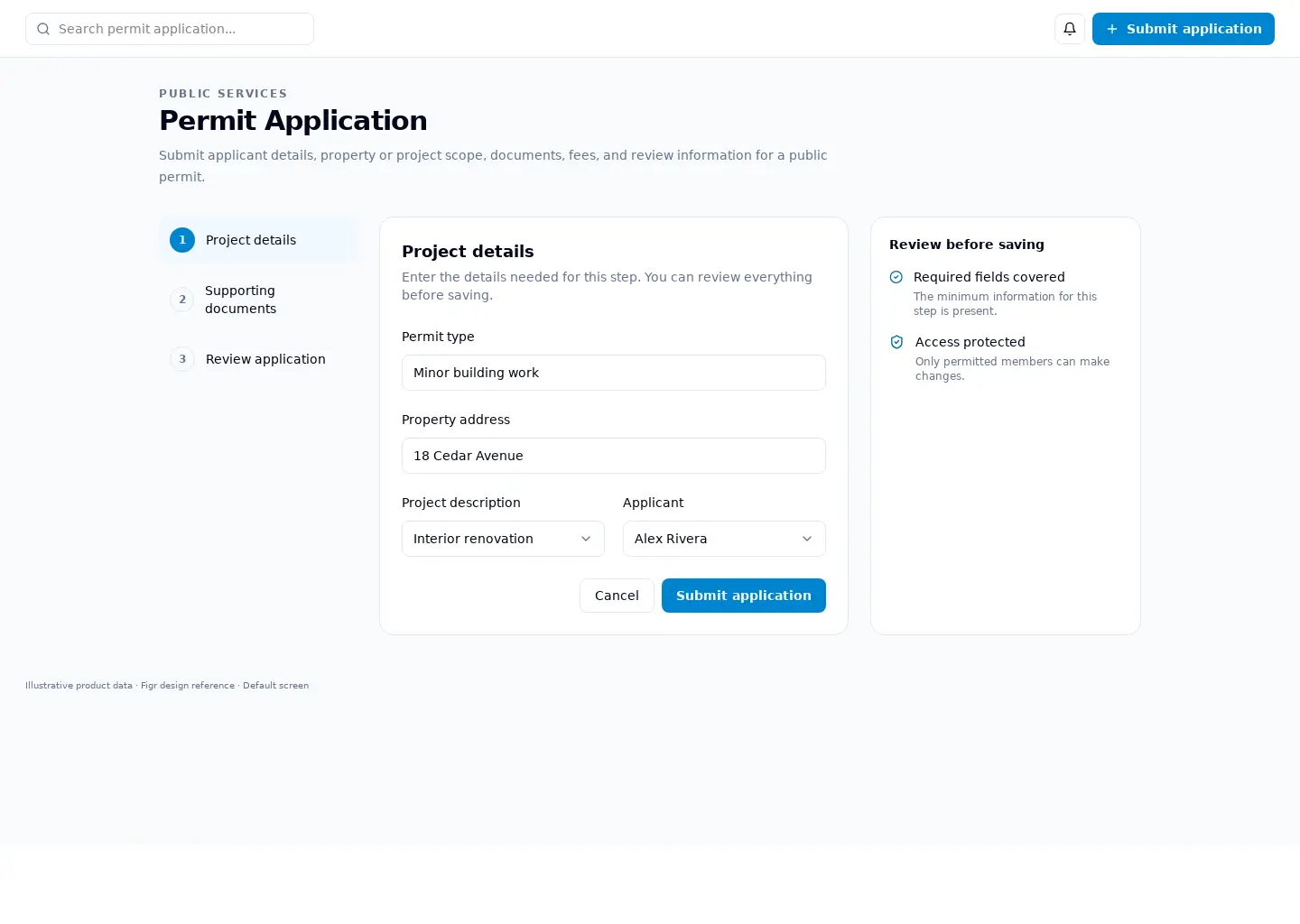Submit application using the form button
The width and height of the screenshot is (1300, 924).
pos(744,596)
